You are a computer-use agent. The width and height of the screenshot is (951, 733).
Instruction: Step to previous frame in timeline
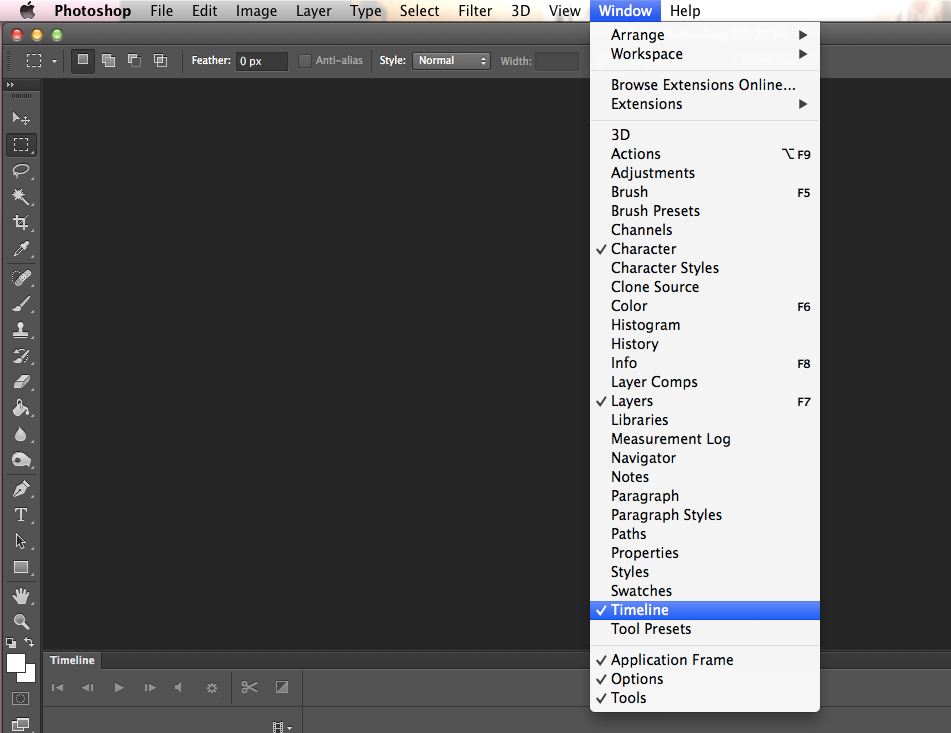[x=88, y=688]
